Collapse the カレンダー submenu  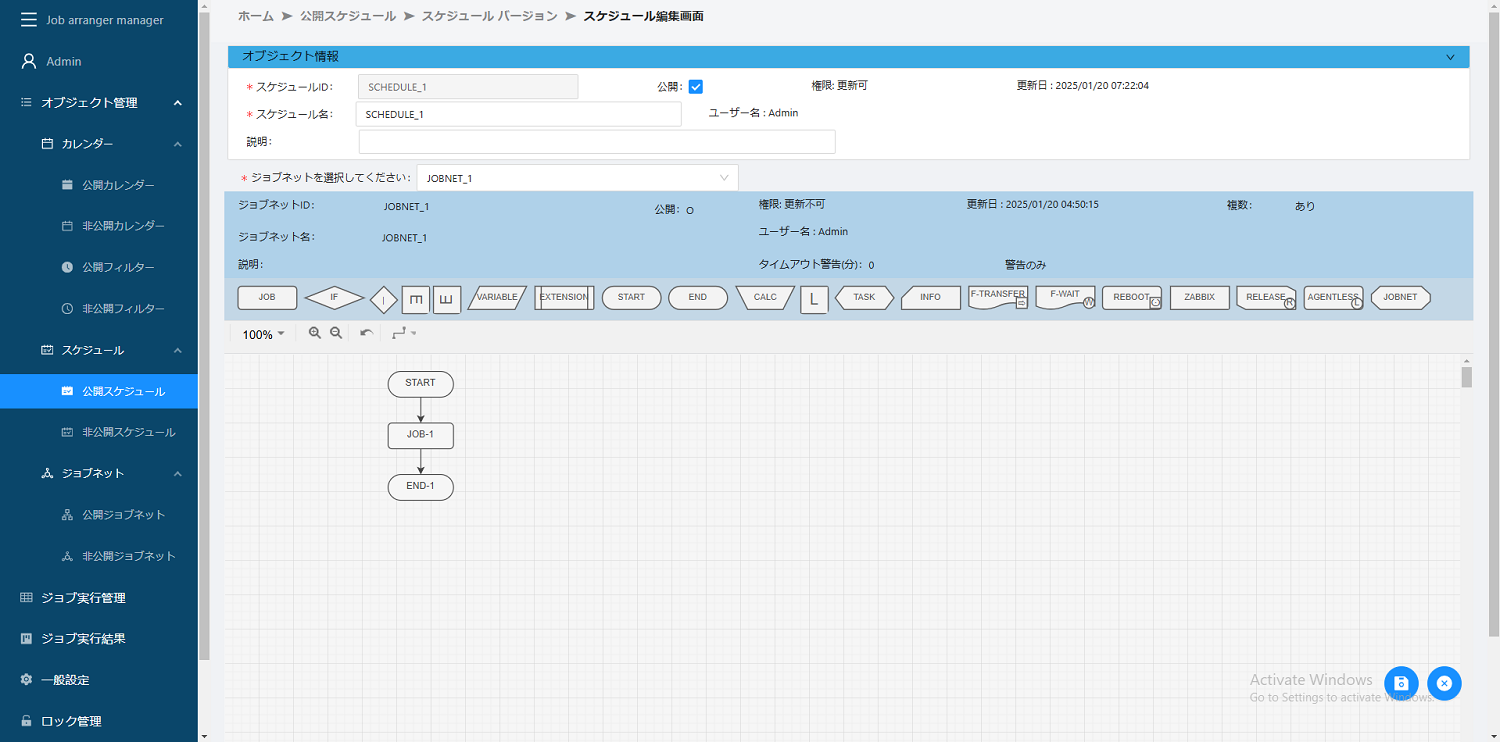click(x=177, y=144)
